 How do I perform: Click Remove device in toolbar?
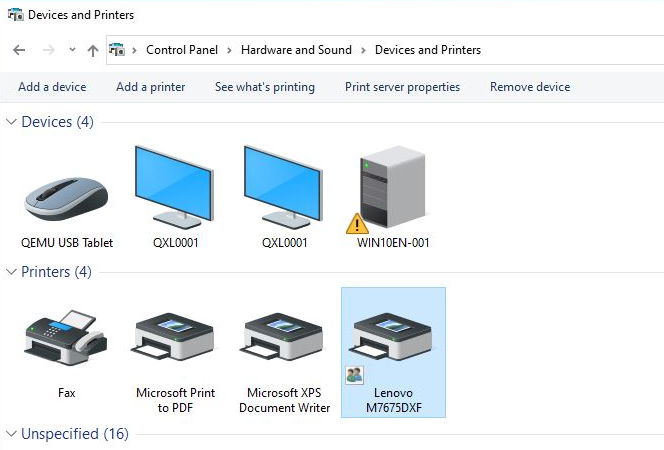(530, 87)
